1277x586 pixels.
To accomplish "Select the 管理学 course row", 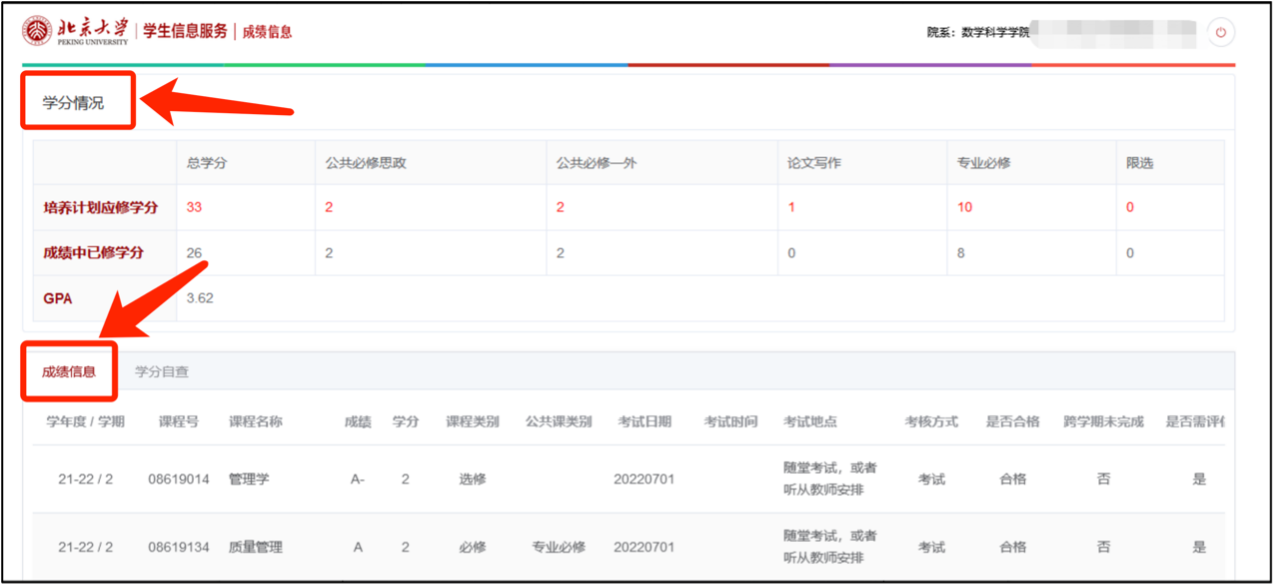I will [x=249, y=479].
